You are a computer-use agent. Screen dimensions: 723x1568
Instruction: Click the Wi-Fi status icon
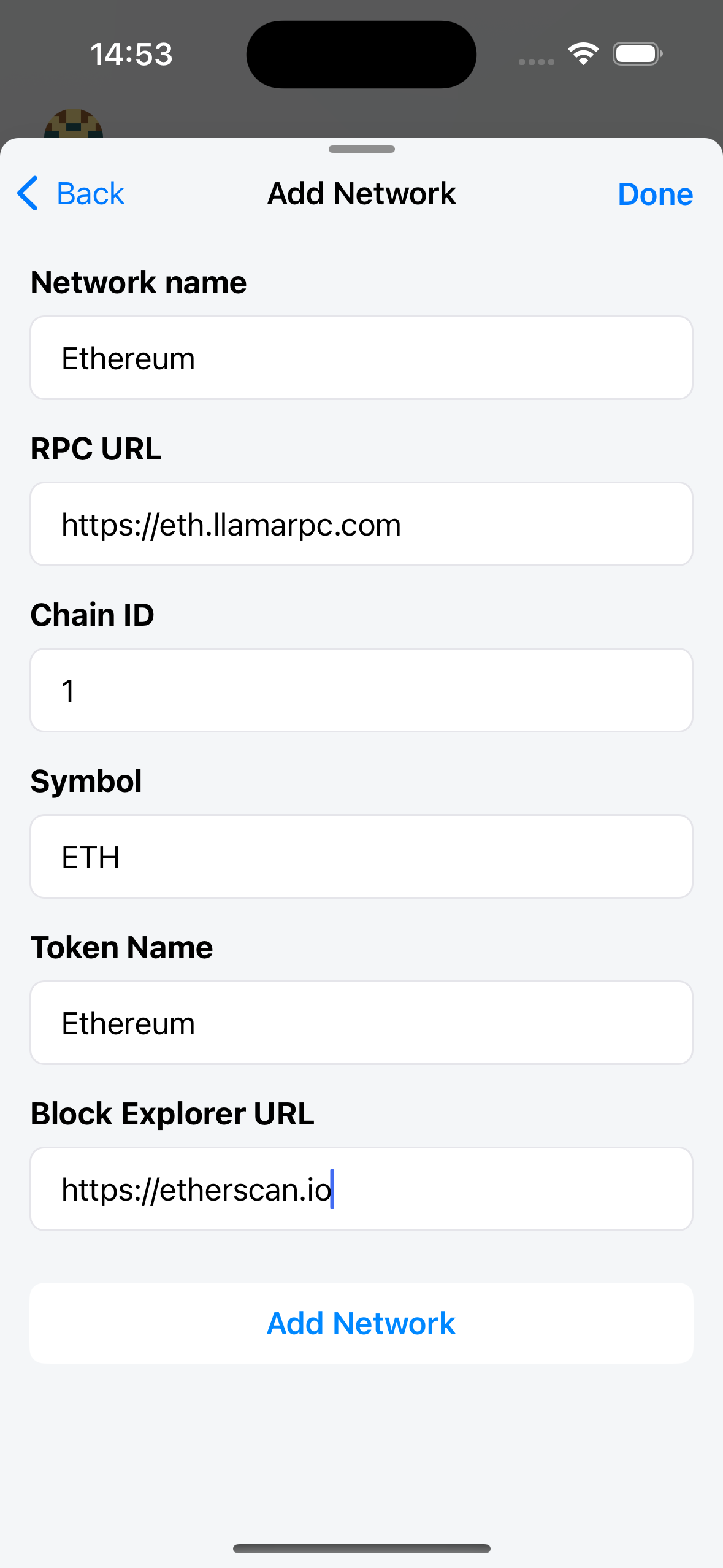point(583,54)
